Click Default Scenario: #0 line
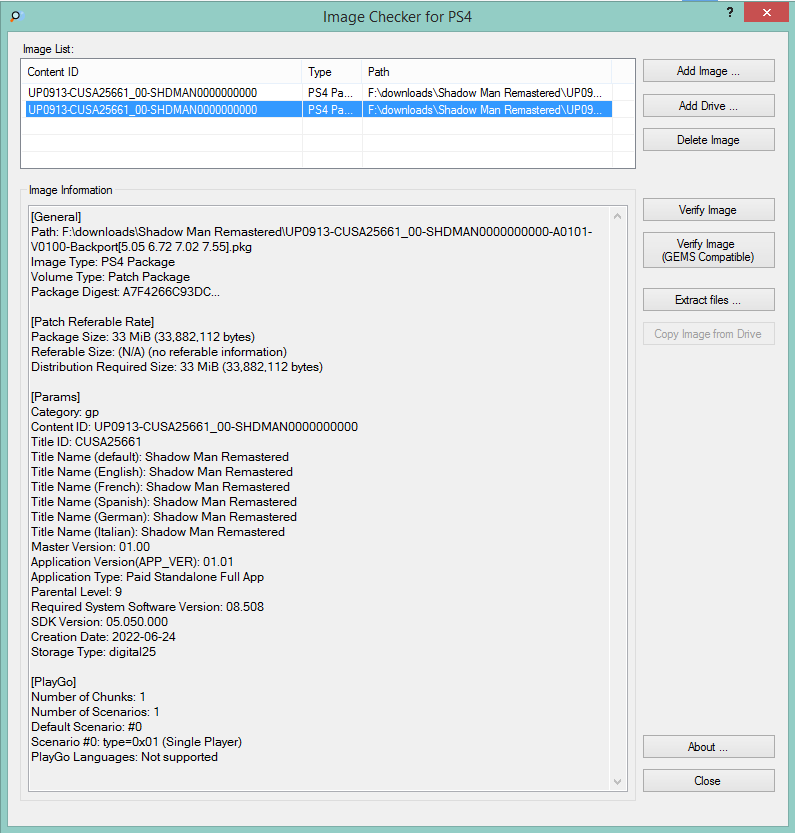 pyautogui.click(x=86, y=727)
